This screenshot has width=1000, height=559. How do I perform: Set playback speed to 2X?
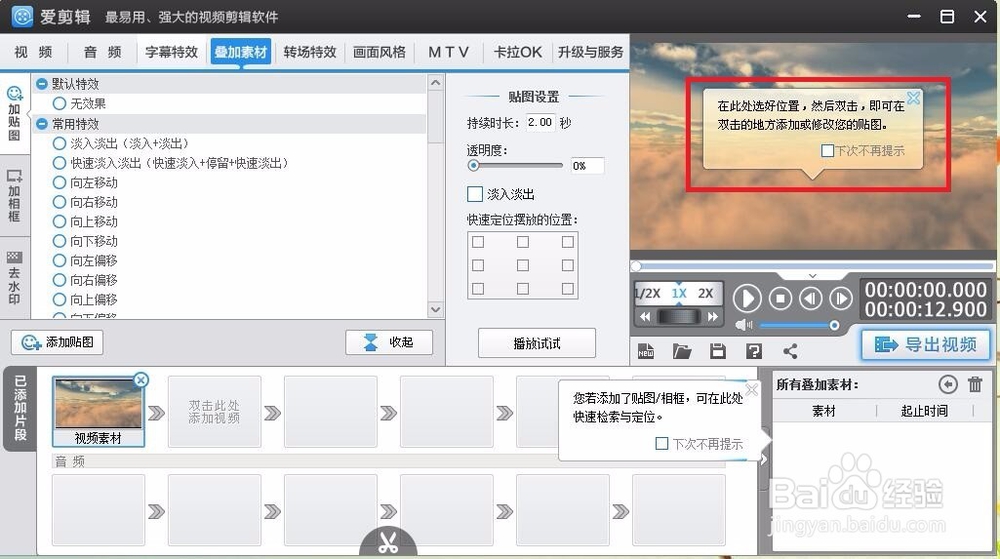point(705,293)
